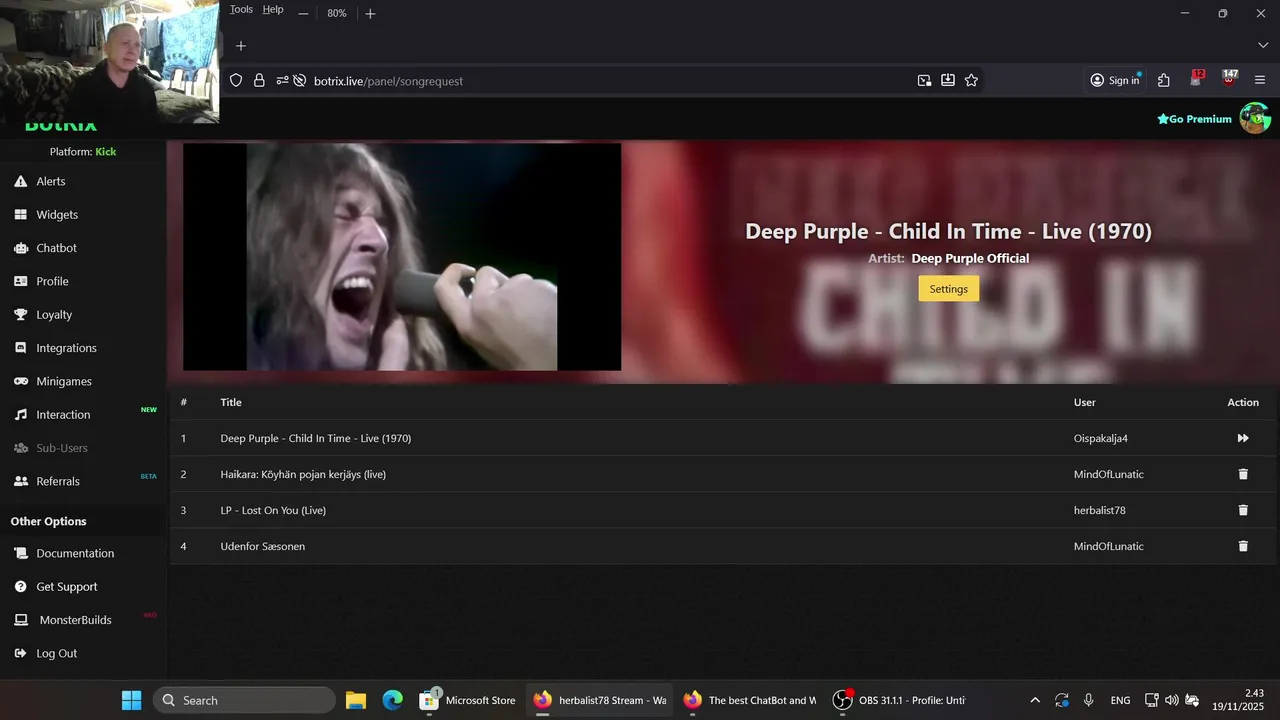The image size is (1280, 720).
Task: Skip the Deep Purple song
Action: 1243,438
